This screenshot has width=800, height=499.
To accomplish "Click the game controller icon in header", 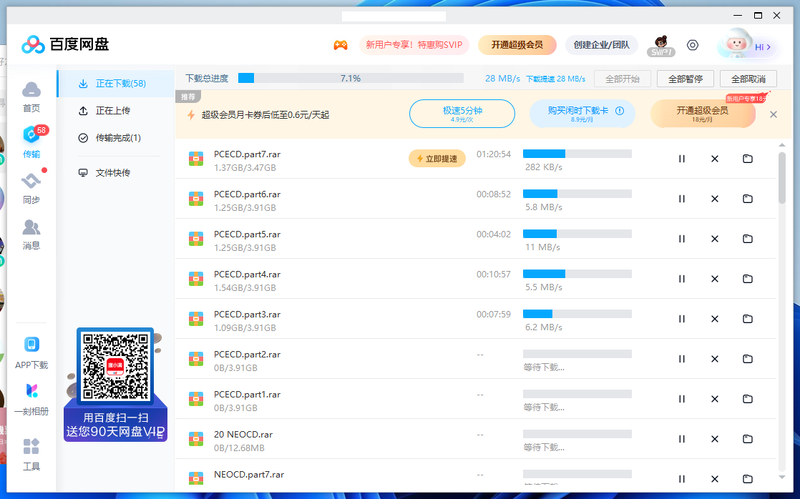I will pyautogui.click(x=340, y=45).
